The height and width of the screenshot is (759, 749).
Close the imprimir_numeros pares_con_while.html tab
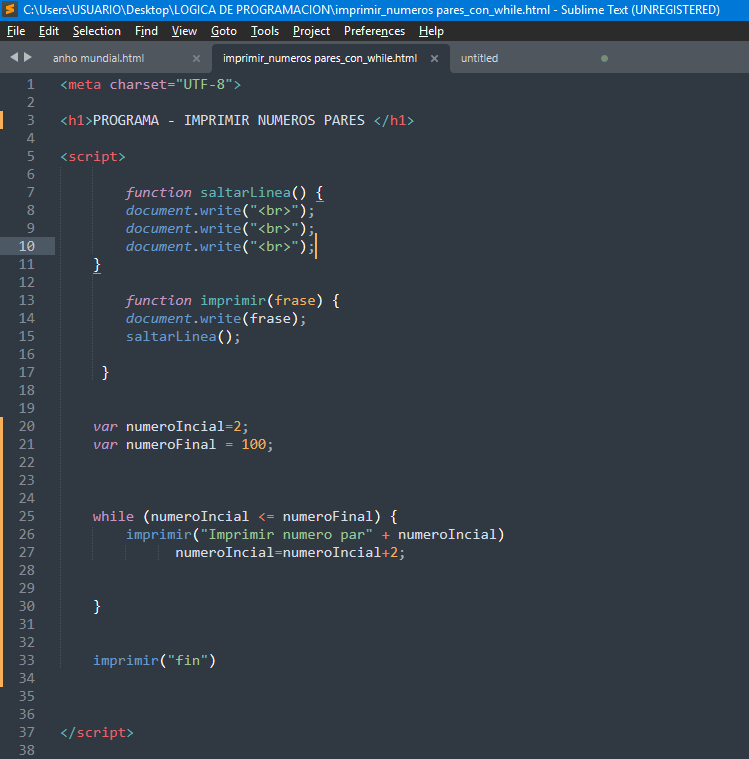click(434, 59)
